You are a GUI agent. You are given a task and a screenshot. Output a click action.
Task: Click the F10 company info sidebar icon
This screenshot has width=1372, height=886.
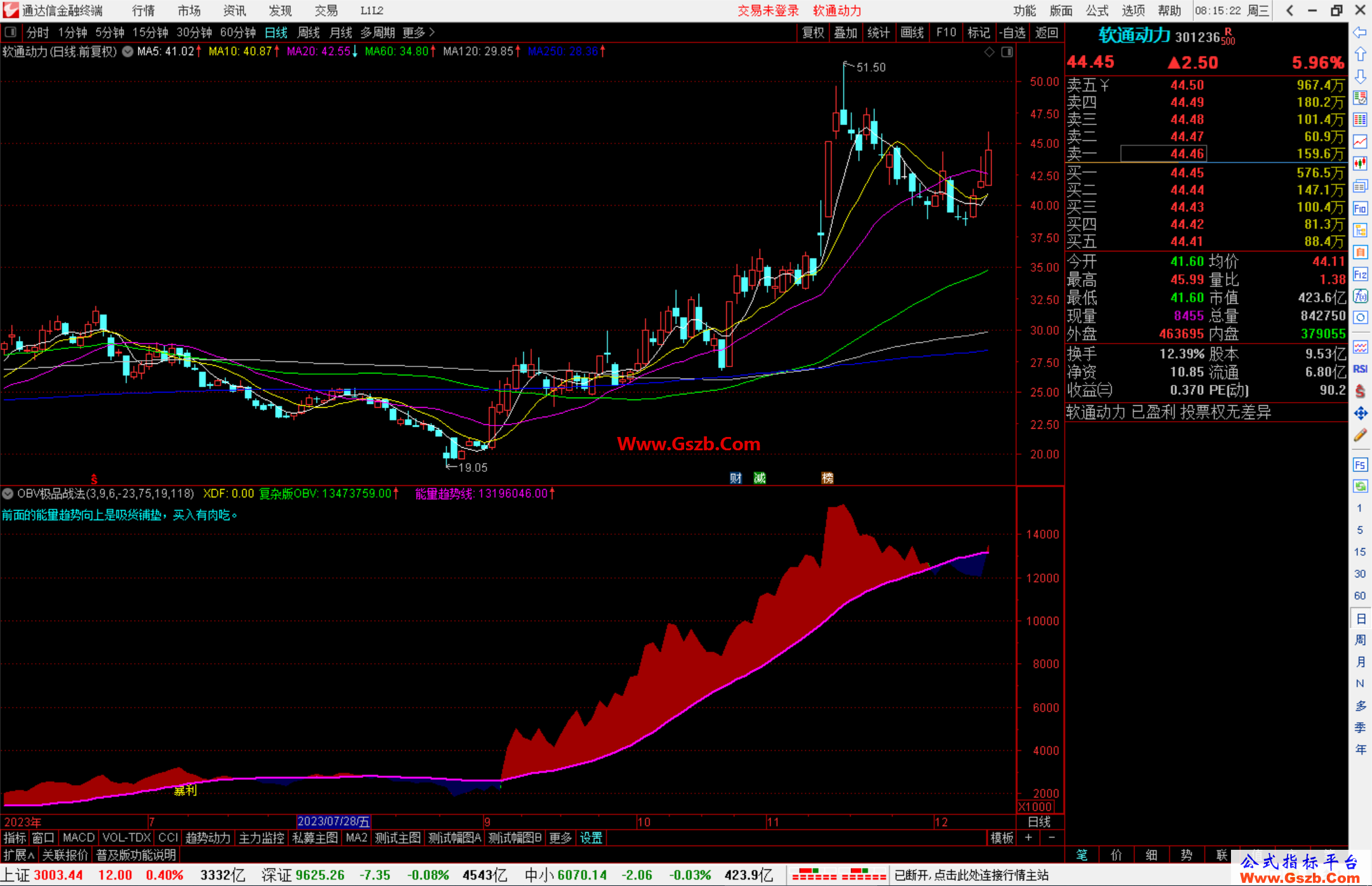pos(1360,208)
